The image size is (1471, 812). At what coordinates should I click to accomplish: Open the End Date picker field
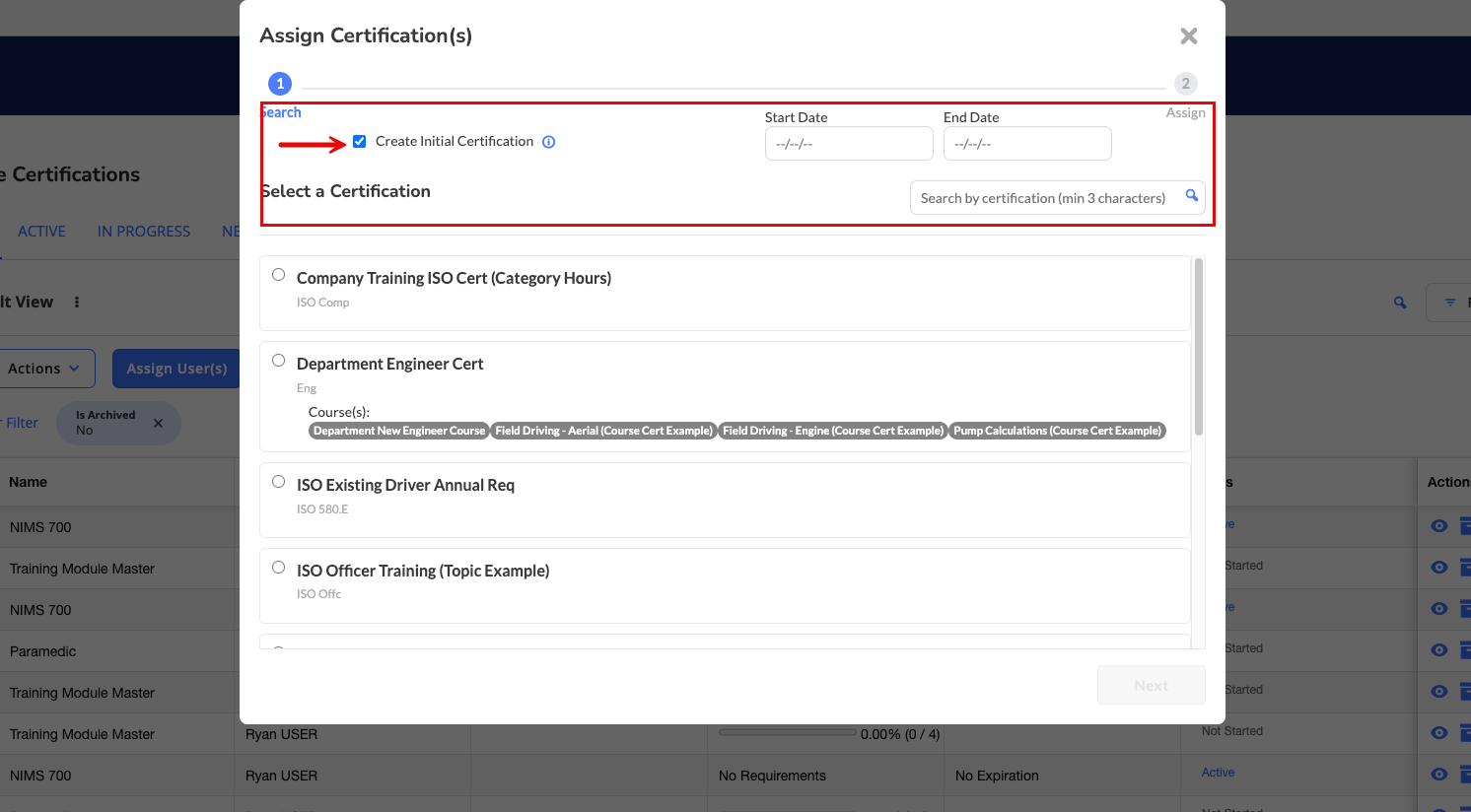tap(1026, 144)
